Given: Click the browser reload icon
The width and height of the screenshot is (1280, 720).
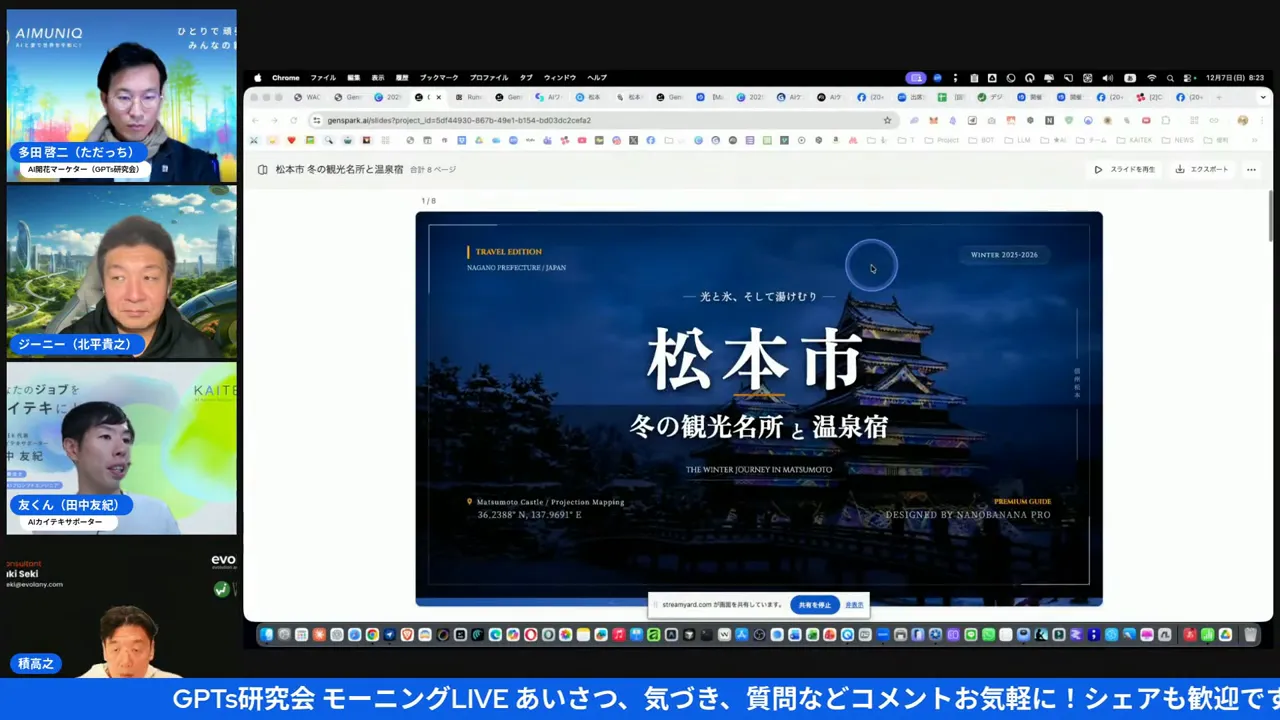Looking at the screenshot, I should pos(294,120).
